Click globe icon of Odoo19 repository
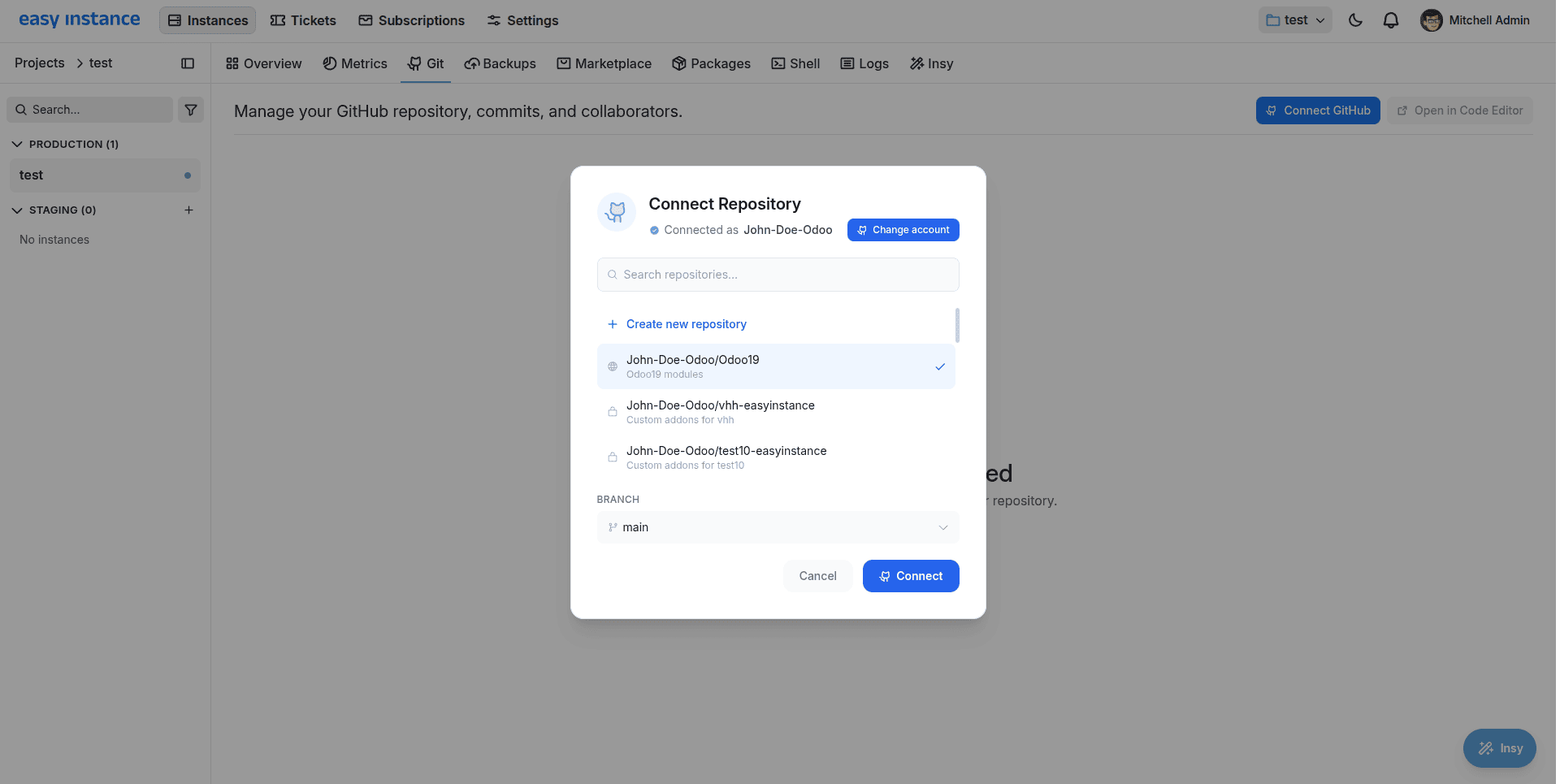1560x784 pixels. (613, 366)
